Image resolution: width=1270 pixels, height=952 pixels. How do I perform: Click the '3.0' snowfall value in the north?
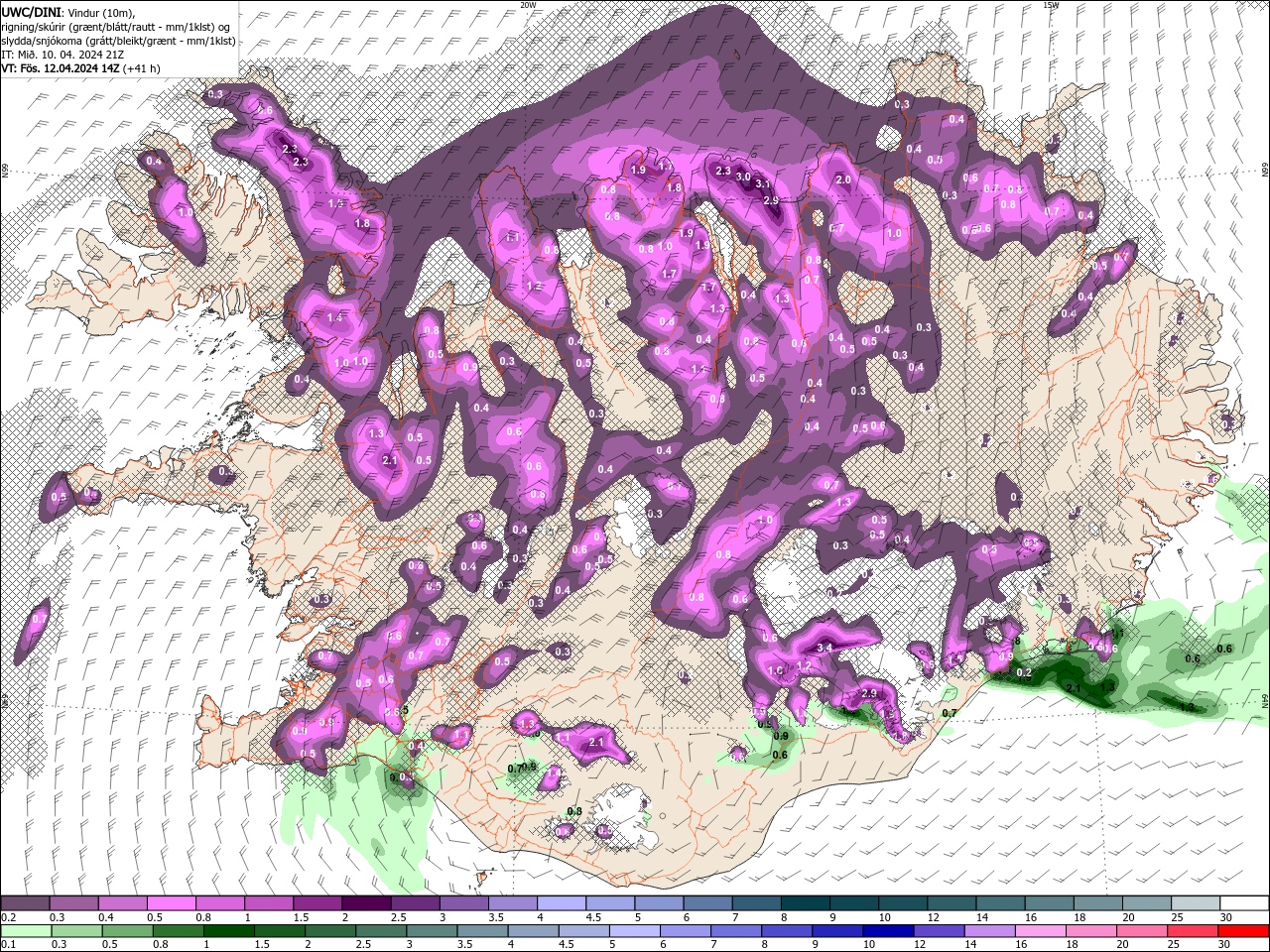743,177
